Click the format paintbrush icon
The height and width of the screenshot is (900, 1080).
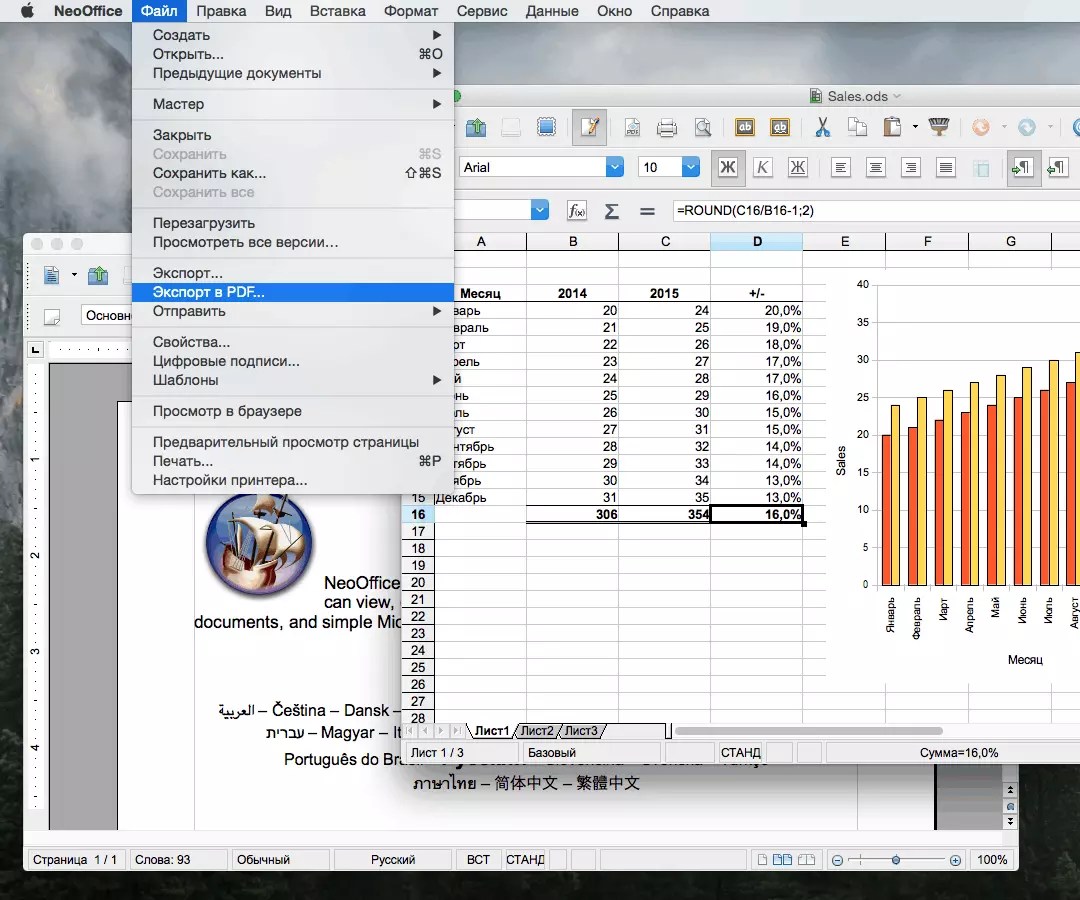tap(938, 126)
